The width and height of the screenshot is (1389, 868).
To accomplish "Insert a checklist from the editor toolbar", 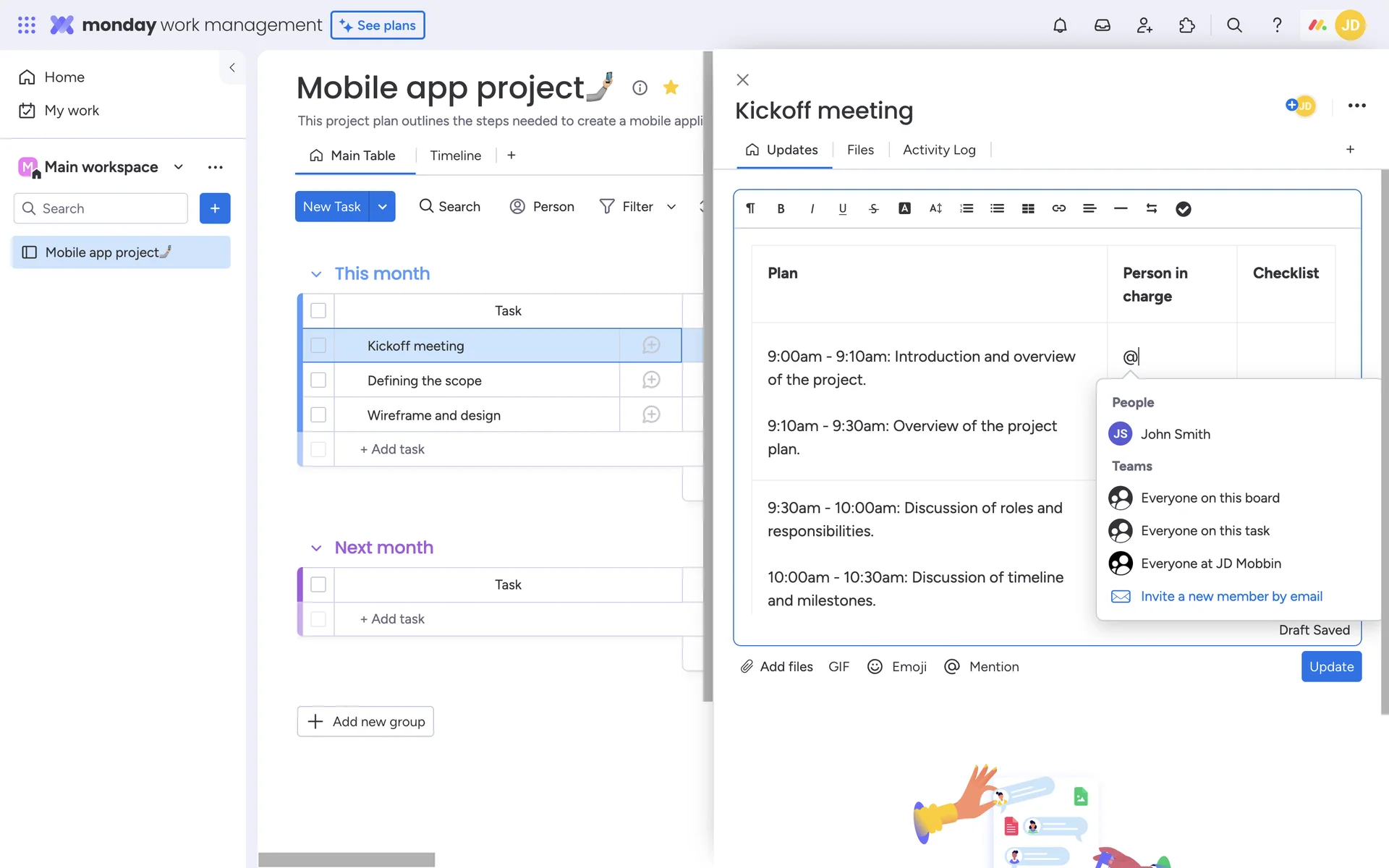I will (1183, 209).
